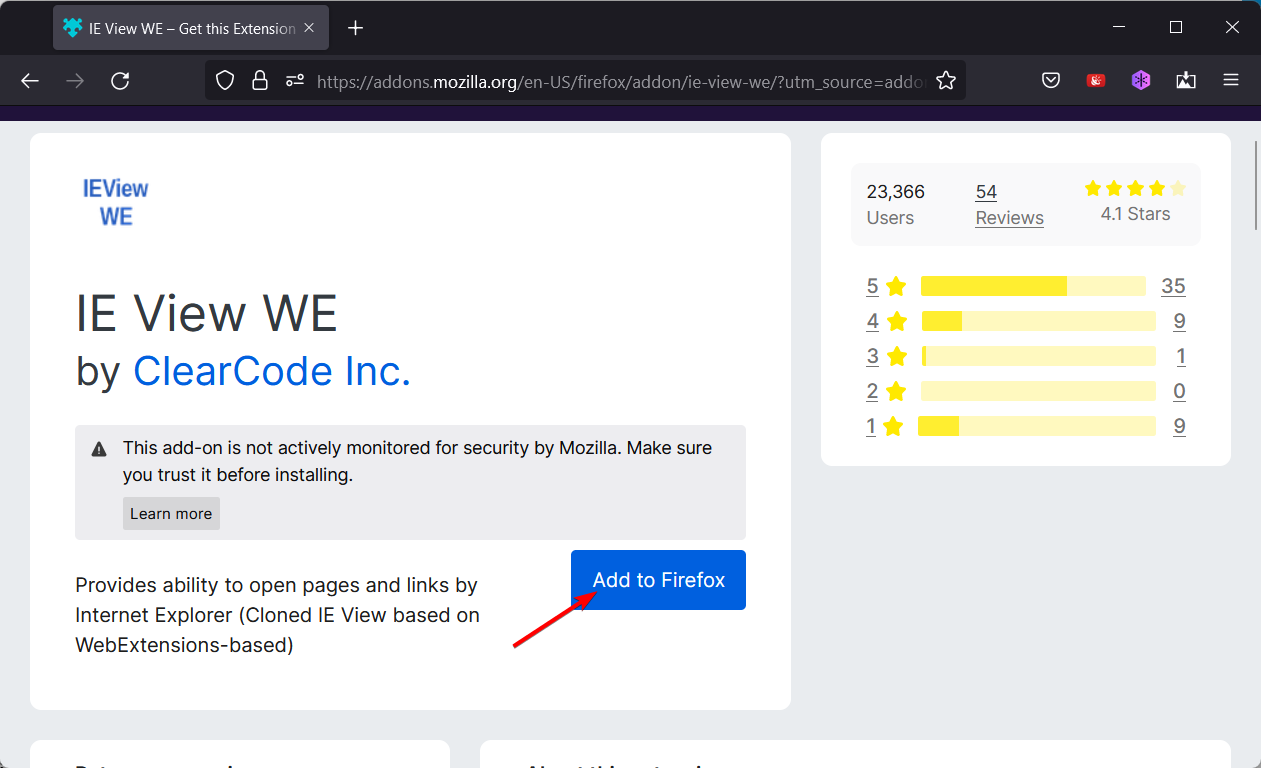Open site permissions icon in address bar
1261x768 pixels.
pos(294,81)
